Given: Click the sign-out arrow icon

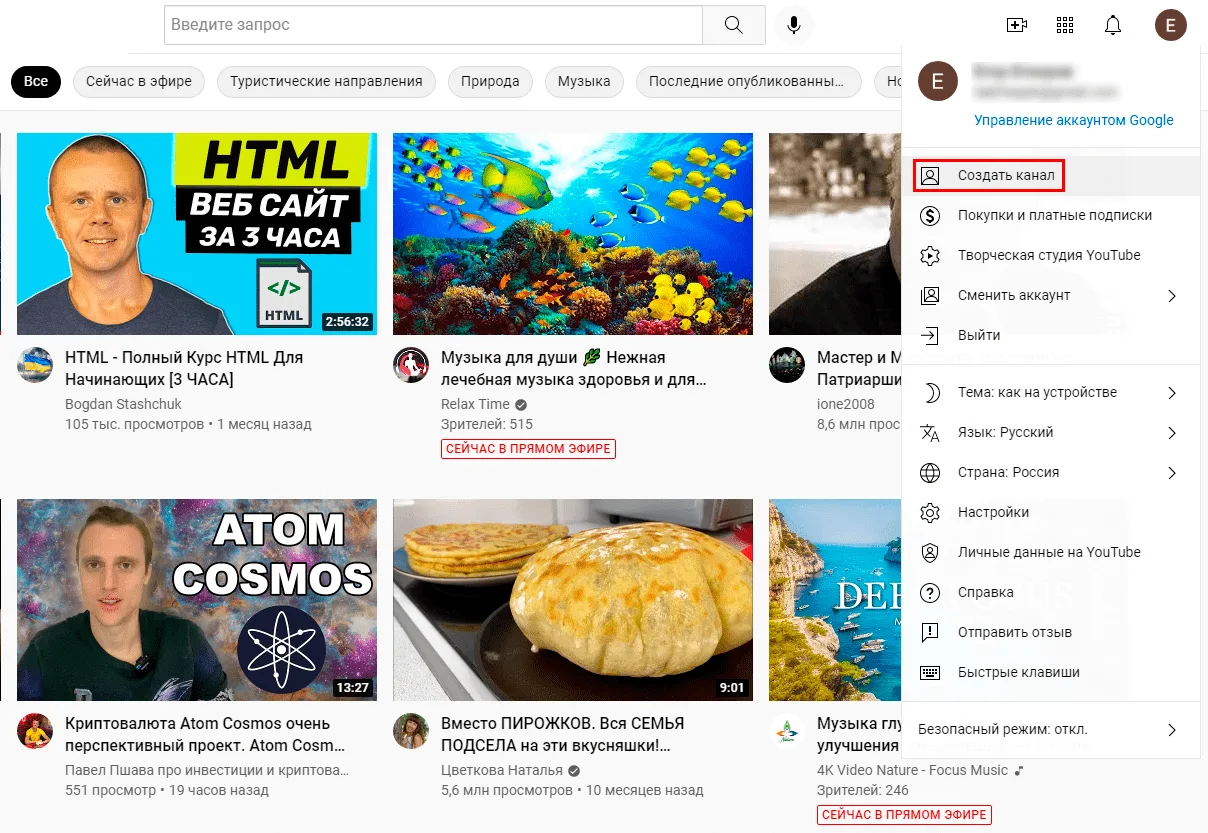Looking at the screenshot, I should [930, 335].
